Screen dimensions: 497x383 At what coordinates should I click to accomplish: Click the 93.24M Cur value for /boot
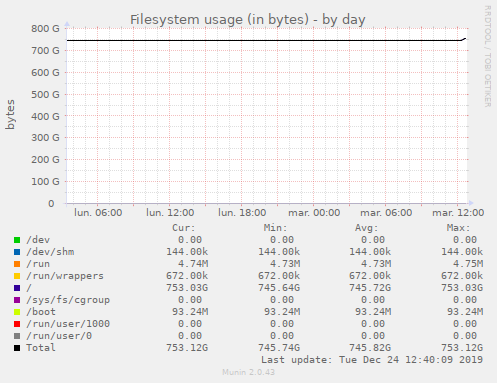pyautogui.click(x=190, y=312)
